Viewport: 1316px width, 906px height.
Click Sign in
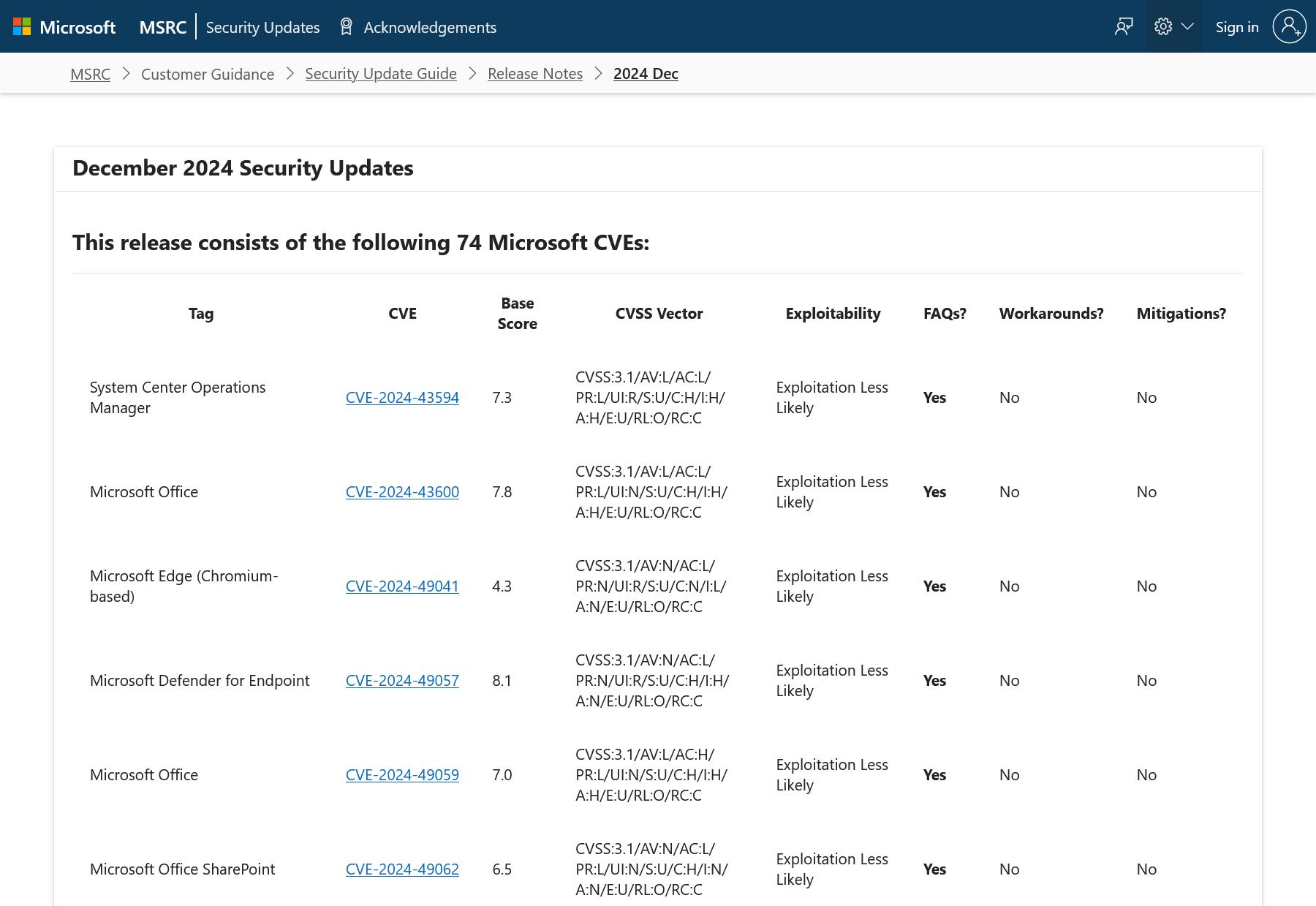[x=1237, y=27]
